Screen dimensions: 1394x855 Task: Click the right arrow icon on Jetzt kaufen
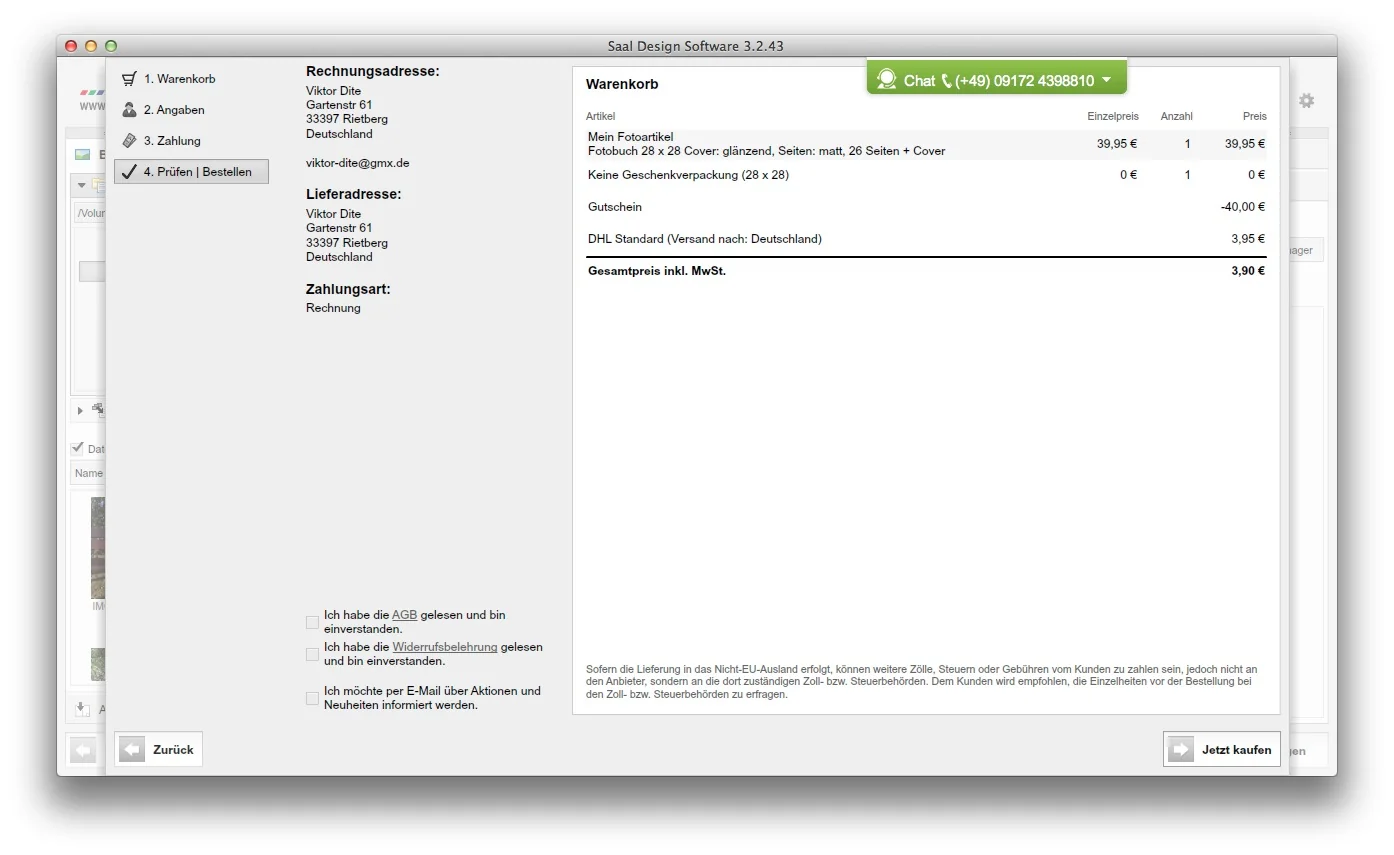coord(1181,749)
